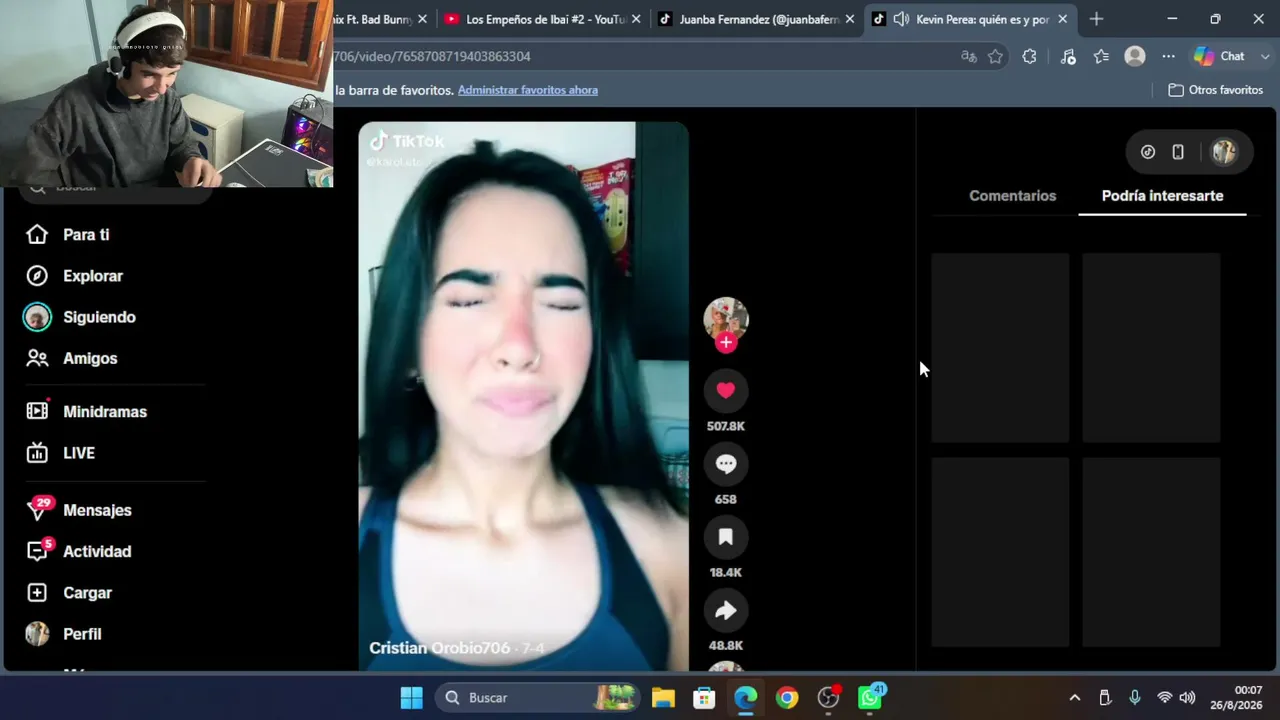This screenshot has width=1280, height=720.
Task: Open the Administrar favoritos ahora link
Action: point(528,90)
